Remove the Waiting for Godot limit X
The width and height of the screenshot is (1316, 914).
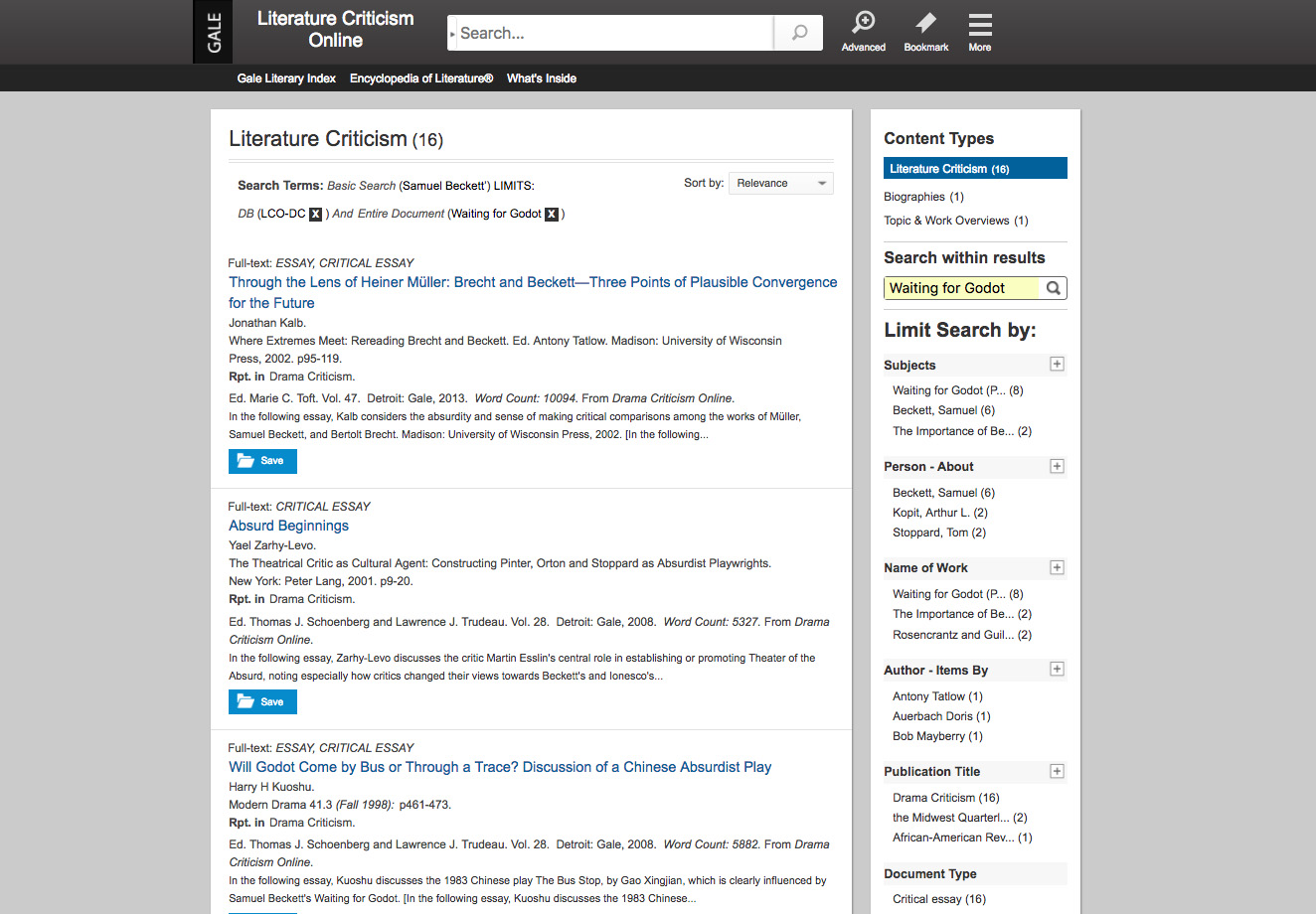(552, 214)
